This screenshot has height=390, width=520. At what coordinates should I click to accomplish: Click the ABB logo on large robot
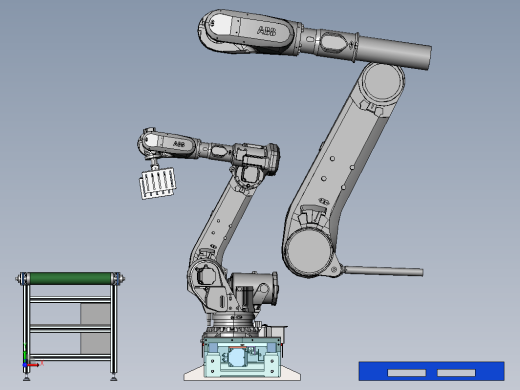pyautogui.click(x=267, y=31)
